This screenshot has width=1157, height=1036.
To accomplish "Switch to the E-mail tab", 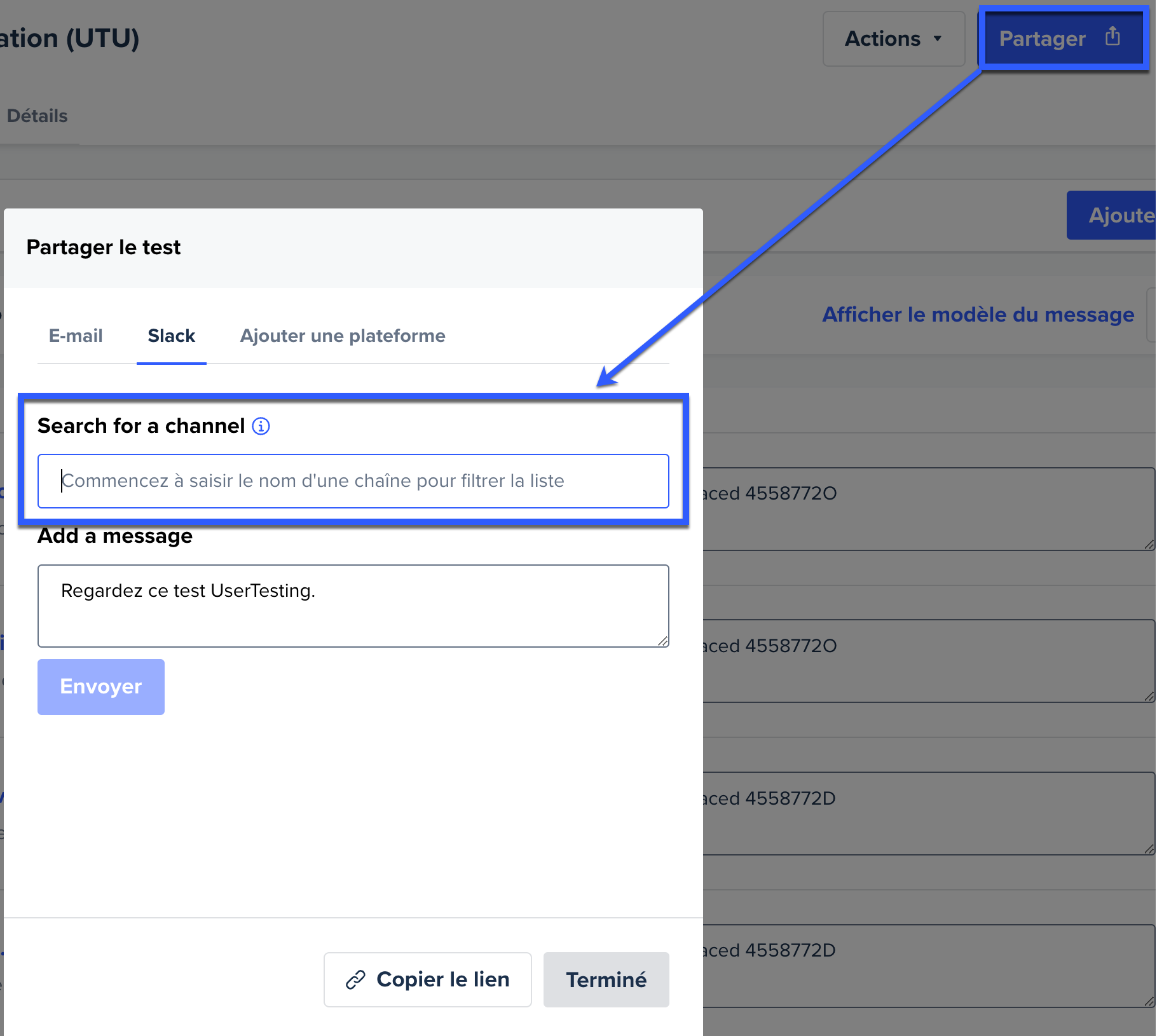I will 76,336.
